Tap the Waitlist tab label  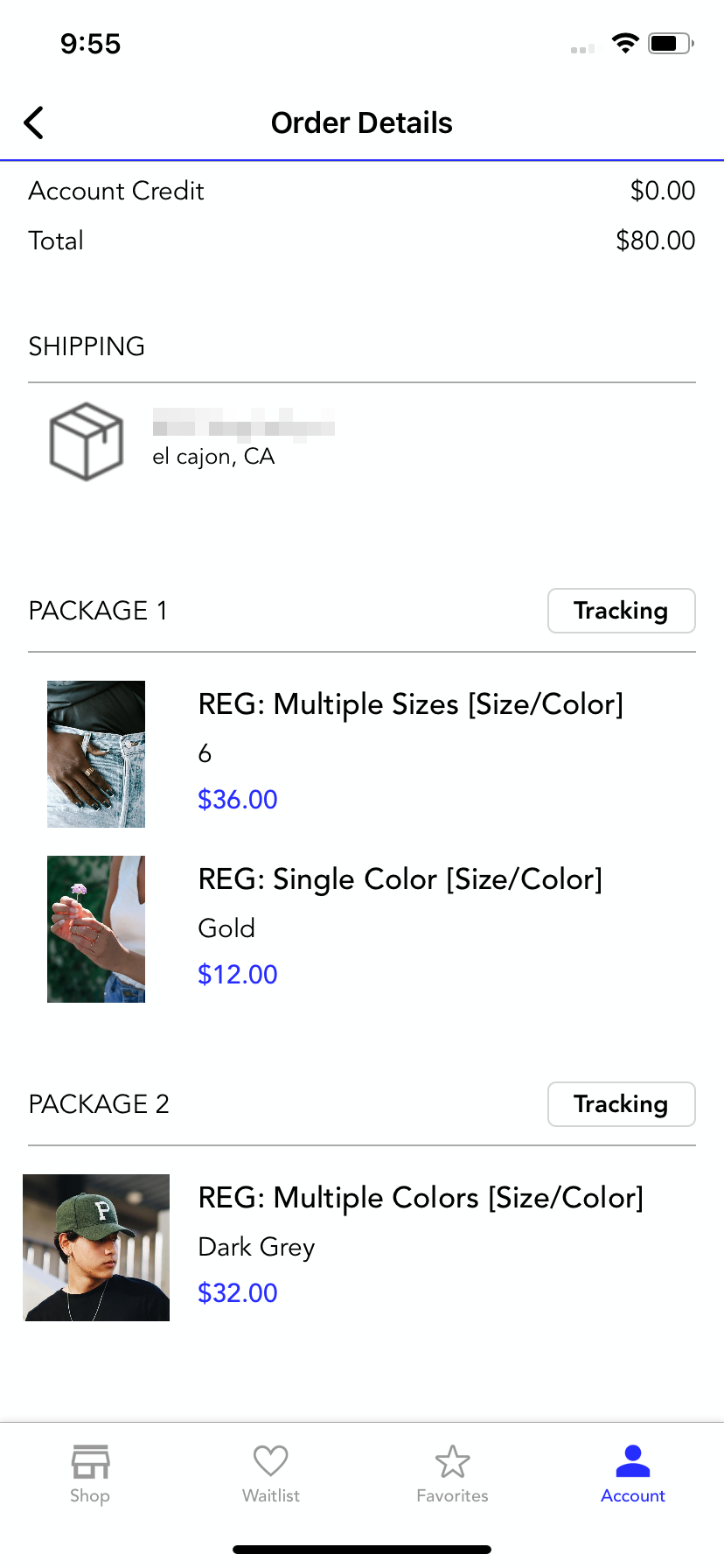tap(271, 1496)
